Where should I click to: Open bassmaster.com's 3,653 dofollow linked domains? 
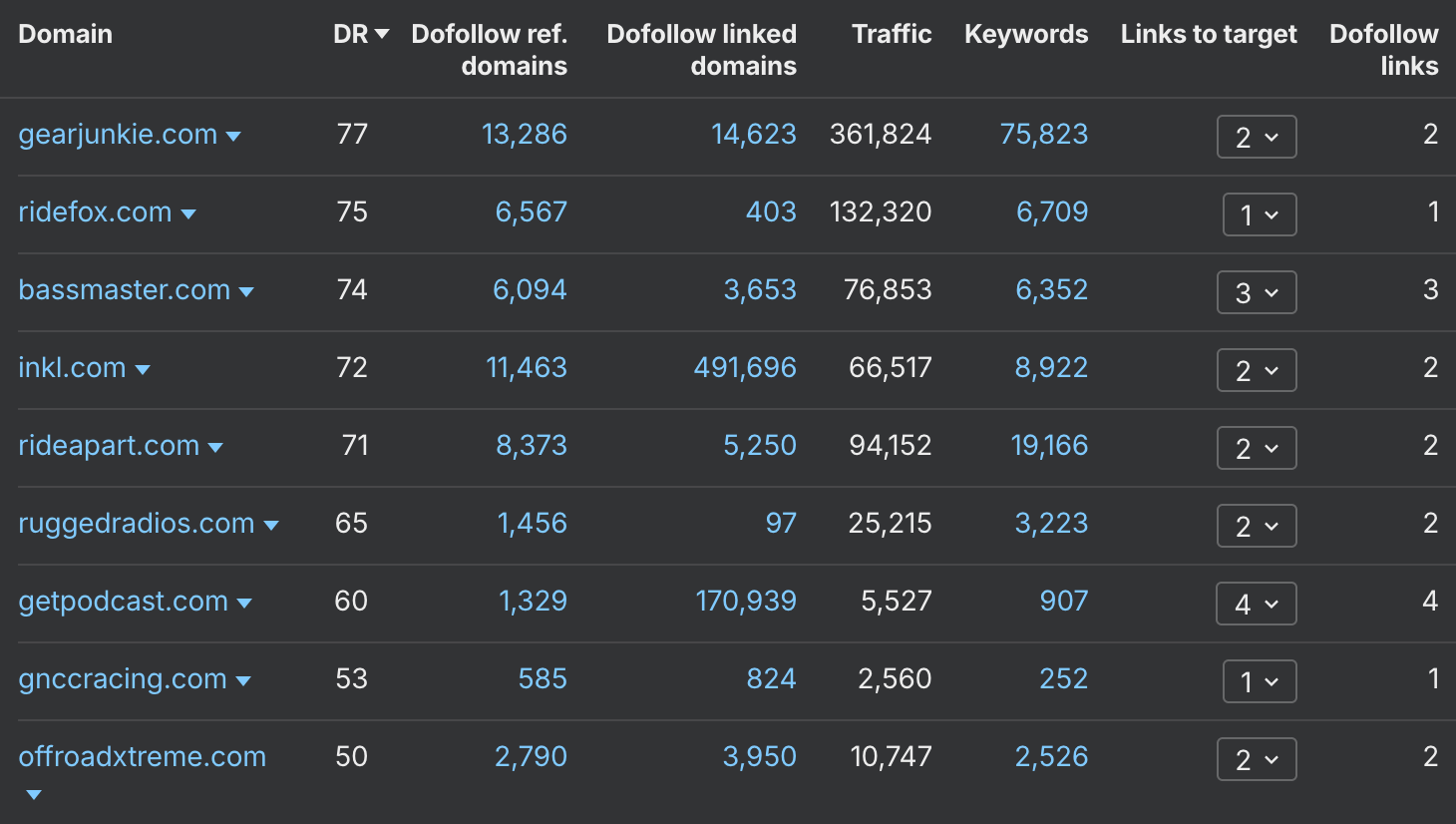click(760, 290)
